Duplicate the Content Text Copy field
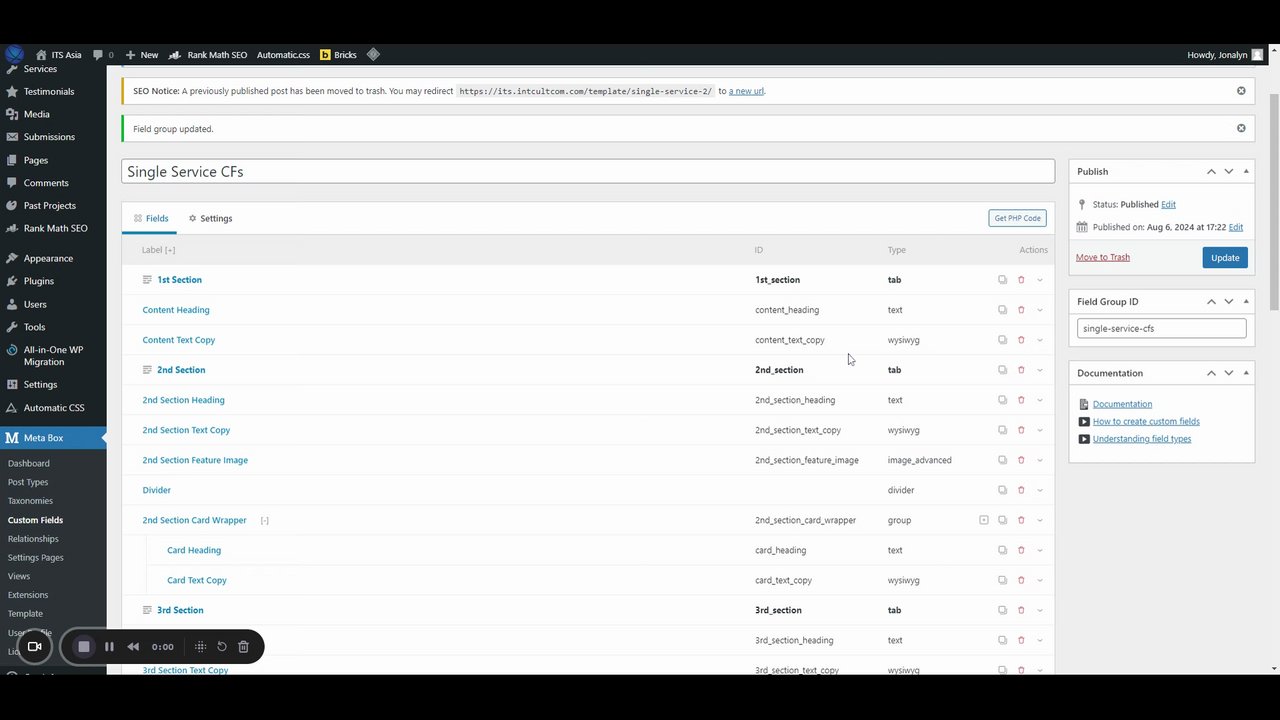Image resolution: width=1280 pixels, height=720 pixels. (1002, 340)
